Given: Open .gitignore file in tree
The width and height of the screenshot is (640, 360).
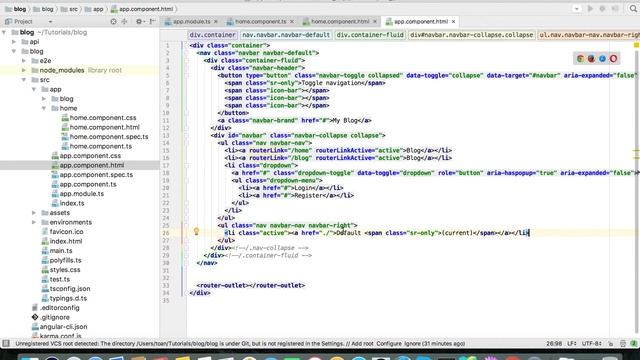Looking at the screenshot, I should (x=55, y=317).
